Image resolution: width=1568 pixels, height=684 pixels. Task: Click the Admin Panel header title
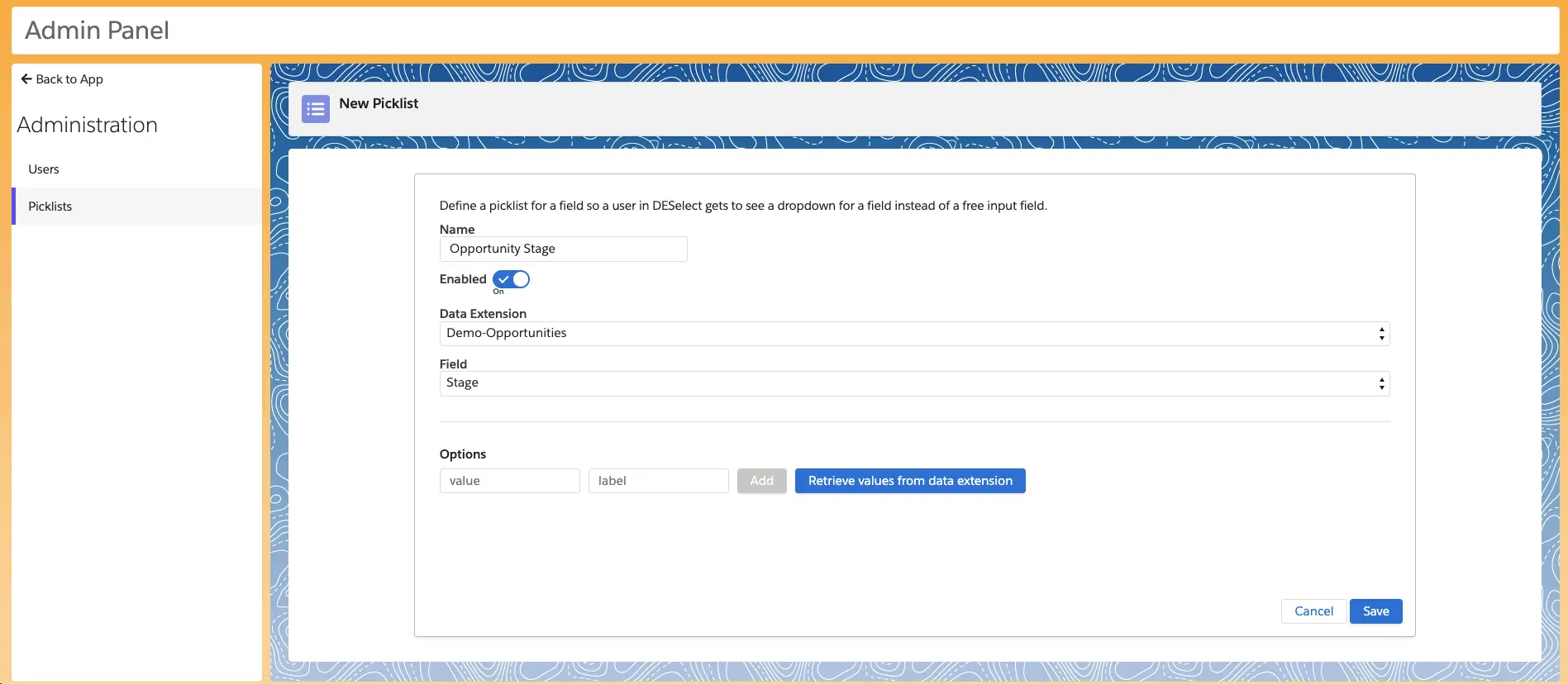[x=98, y=31]
